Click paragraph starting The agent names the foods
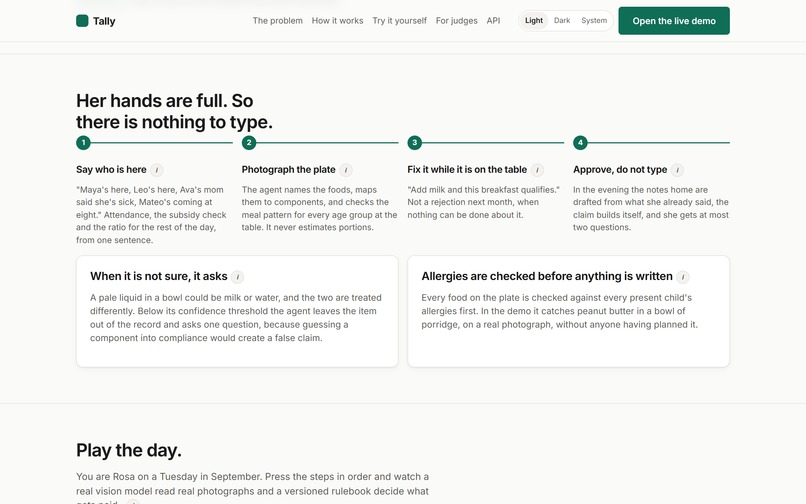Viewport: 806px width, 504px height. pos(319,208)
